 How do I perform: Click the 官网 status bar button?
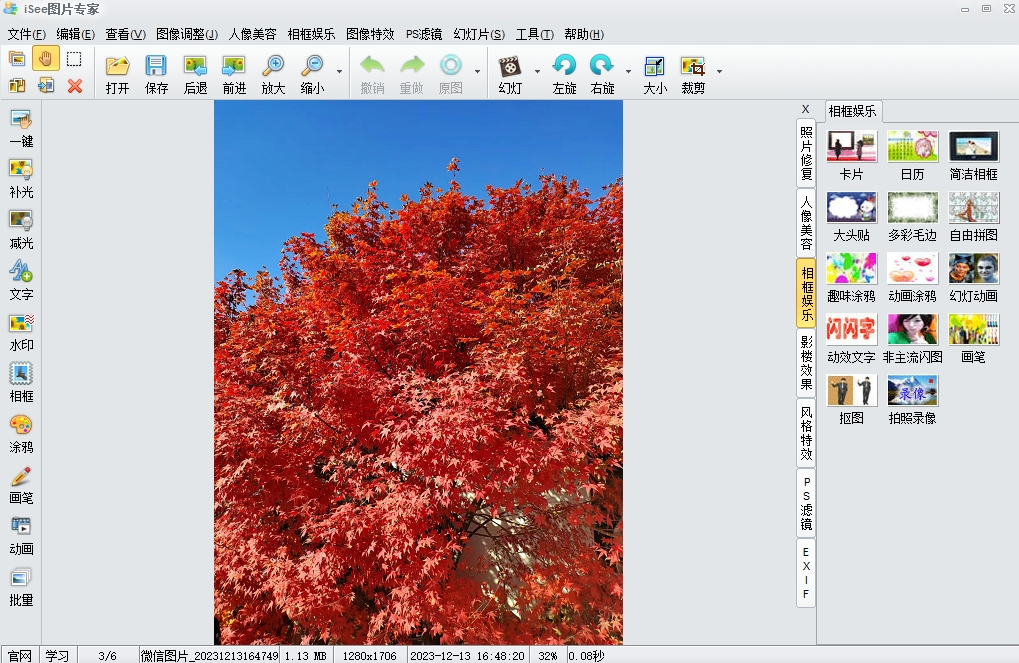pos(20,655)
